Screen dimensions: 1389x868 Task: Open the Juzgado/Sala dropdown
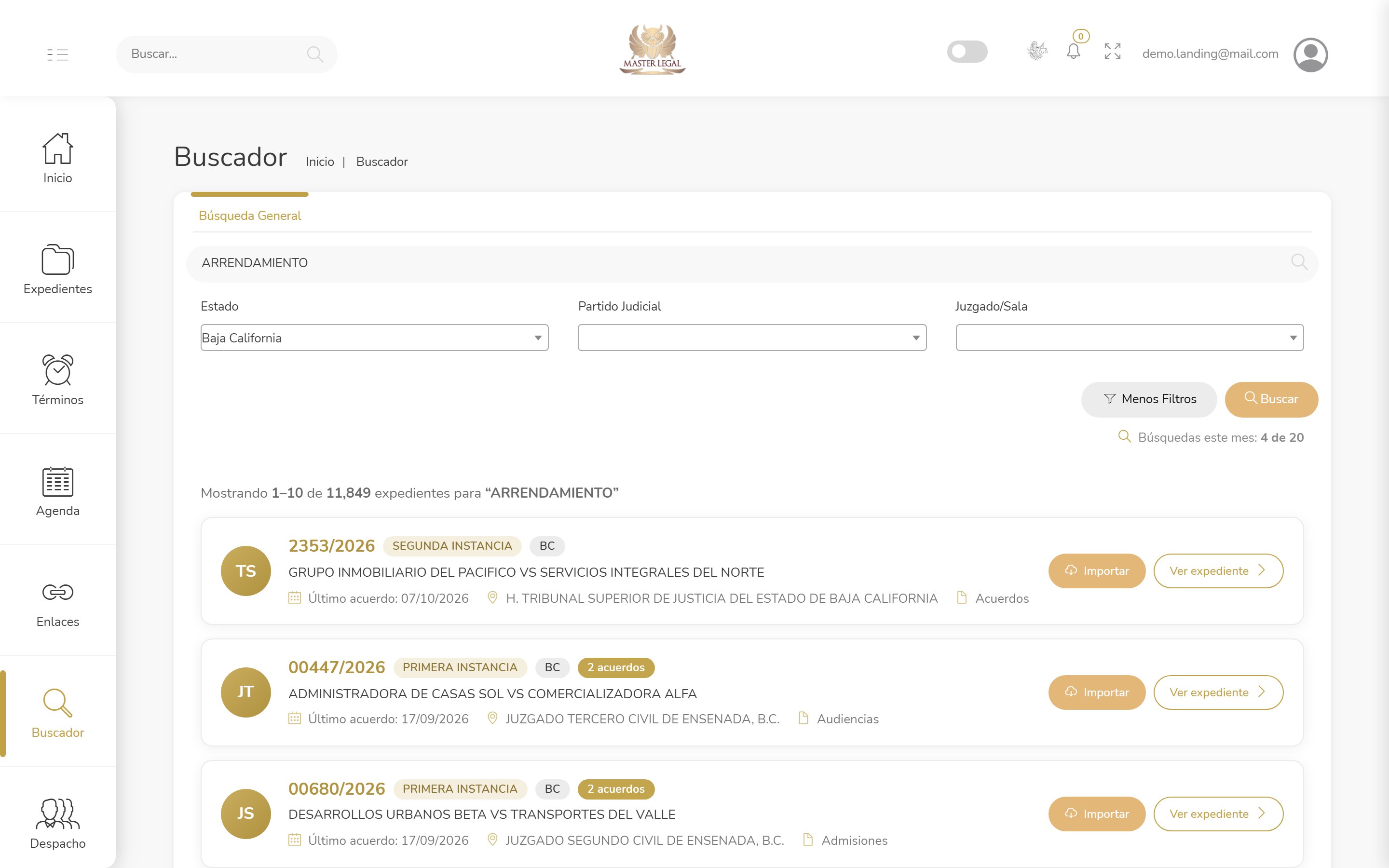click(x=1130, y=338)
